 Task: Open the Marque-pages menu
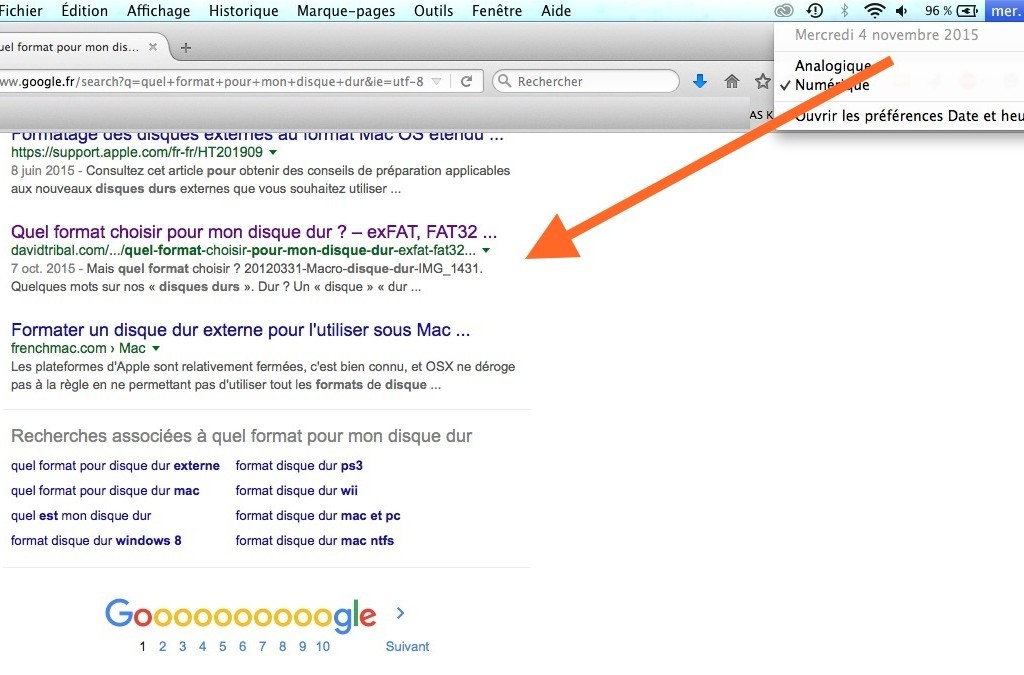pyautogui.click(x=346, y=10)
